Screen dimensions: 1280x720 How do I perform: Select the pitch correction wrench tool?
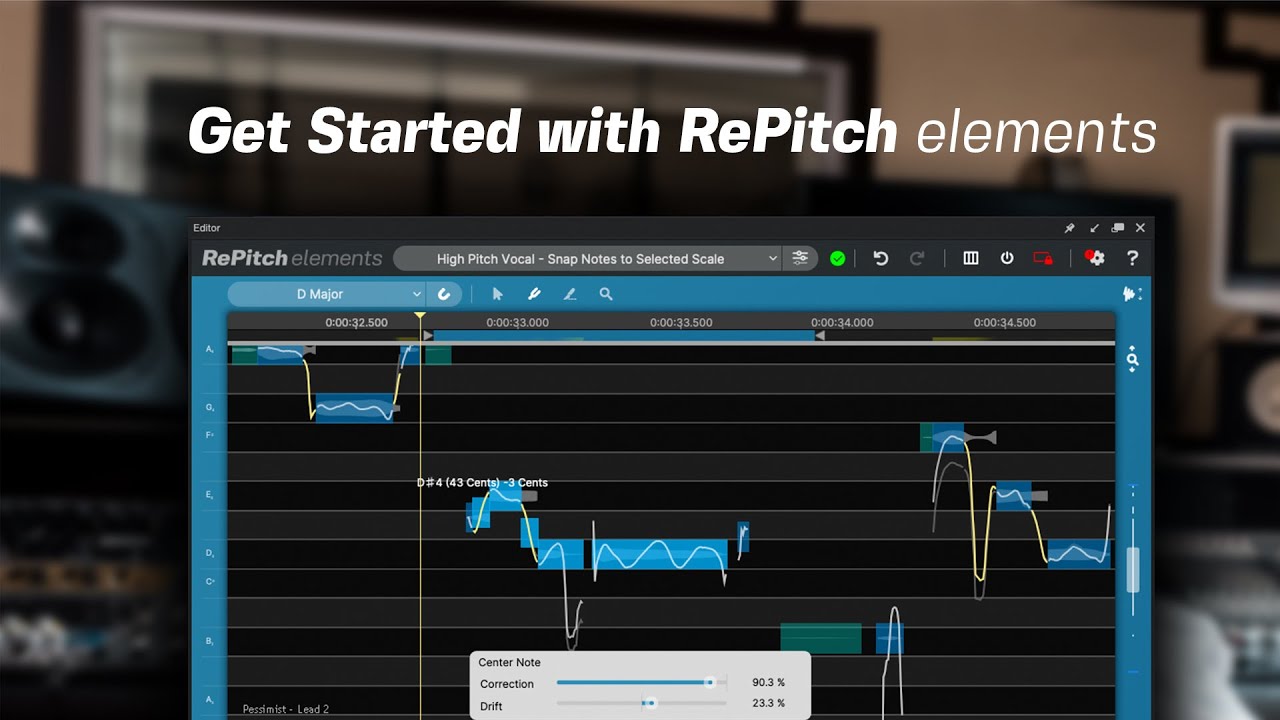coord(534,294)
